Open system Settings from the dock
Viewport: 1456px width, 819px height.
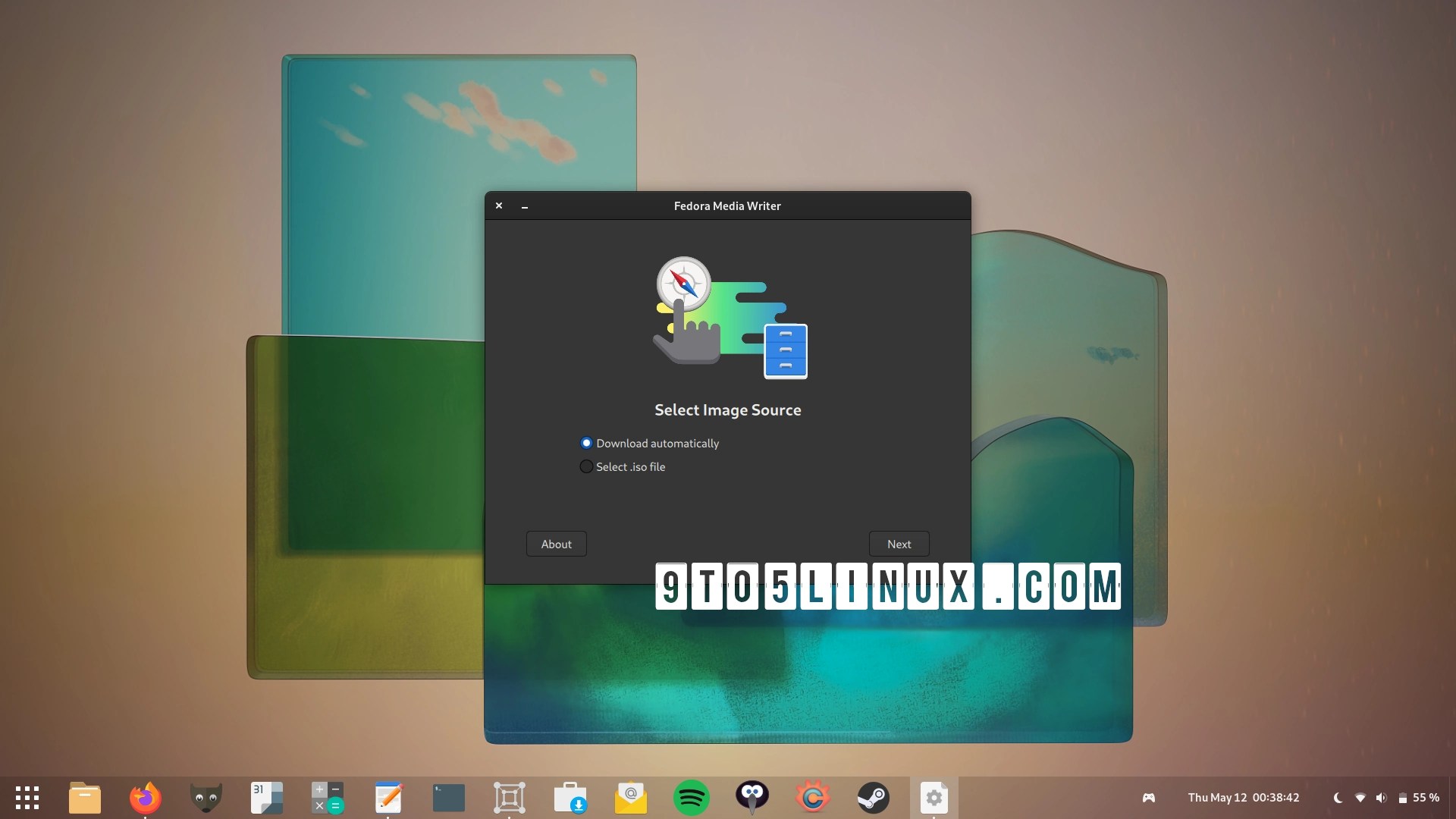(x=934, y=798)
